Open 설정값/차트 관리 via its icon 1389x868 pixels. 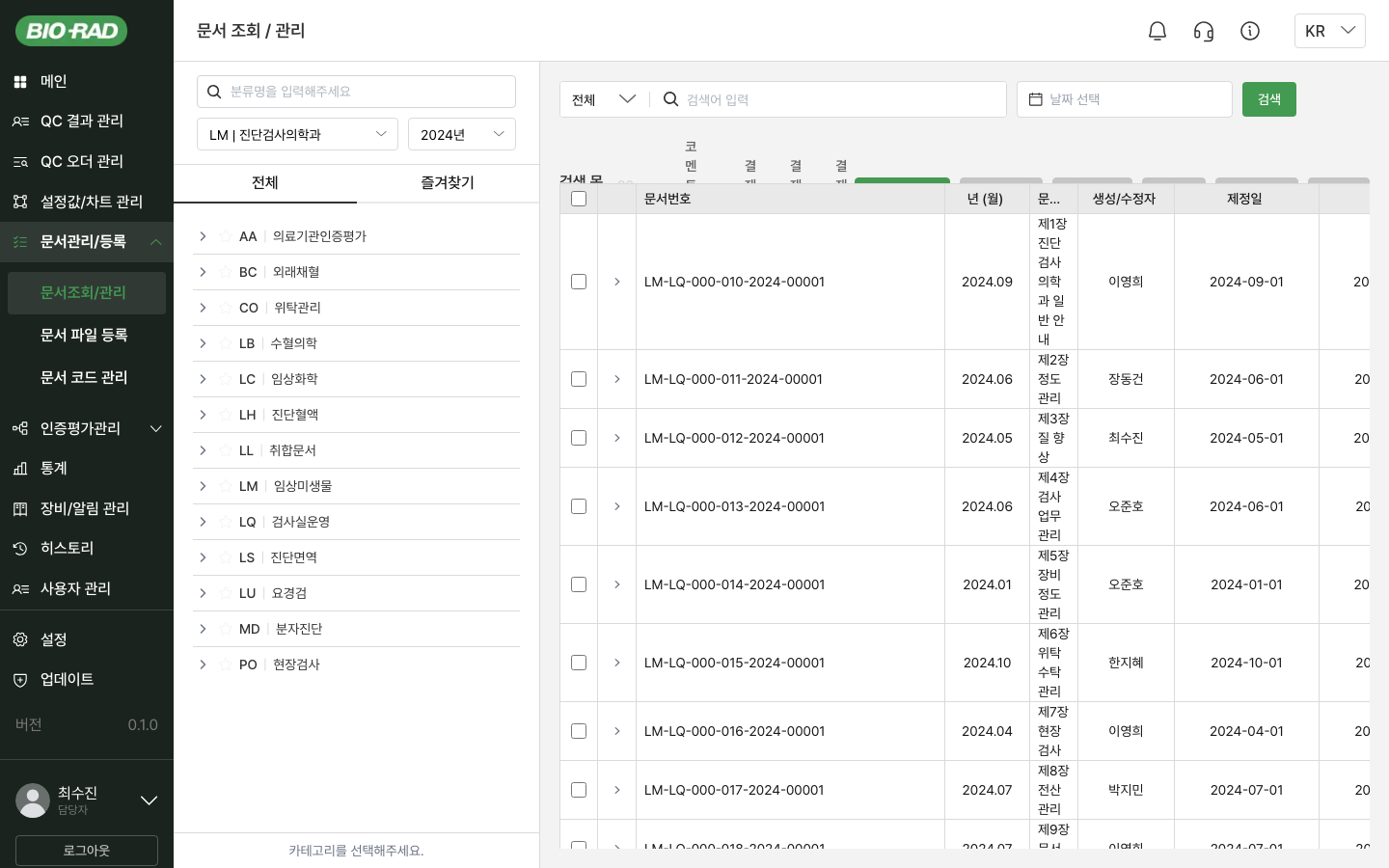pyautogui.click(x=20, y=203)
